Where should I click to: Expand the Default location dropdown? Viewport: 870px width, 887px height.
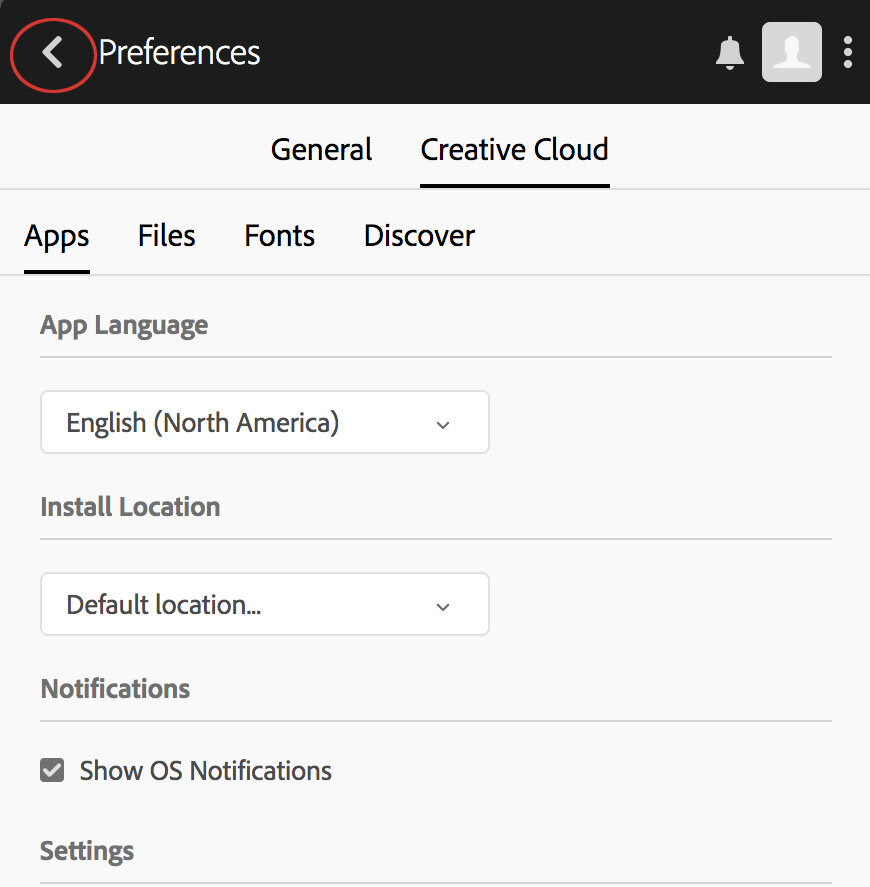265,604
